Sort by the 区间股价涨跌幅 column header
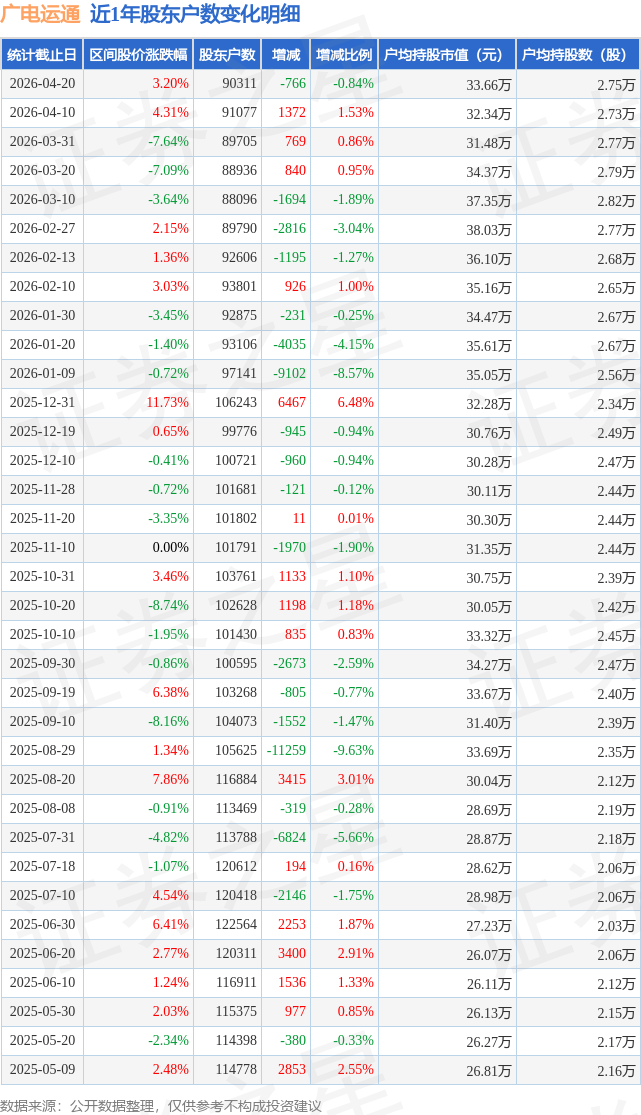This screenshot has height=1115, width=641. coord(137,55)
